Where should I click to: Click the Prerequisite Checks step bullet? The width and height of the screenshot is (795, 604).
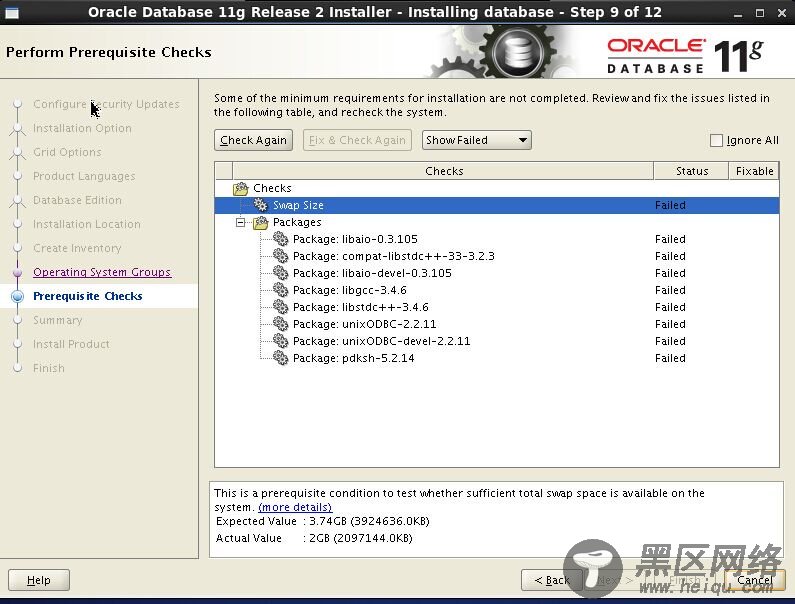[17, 296]
